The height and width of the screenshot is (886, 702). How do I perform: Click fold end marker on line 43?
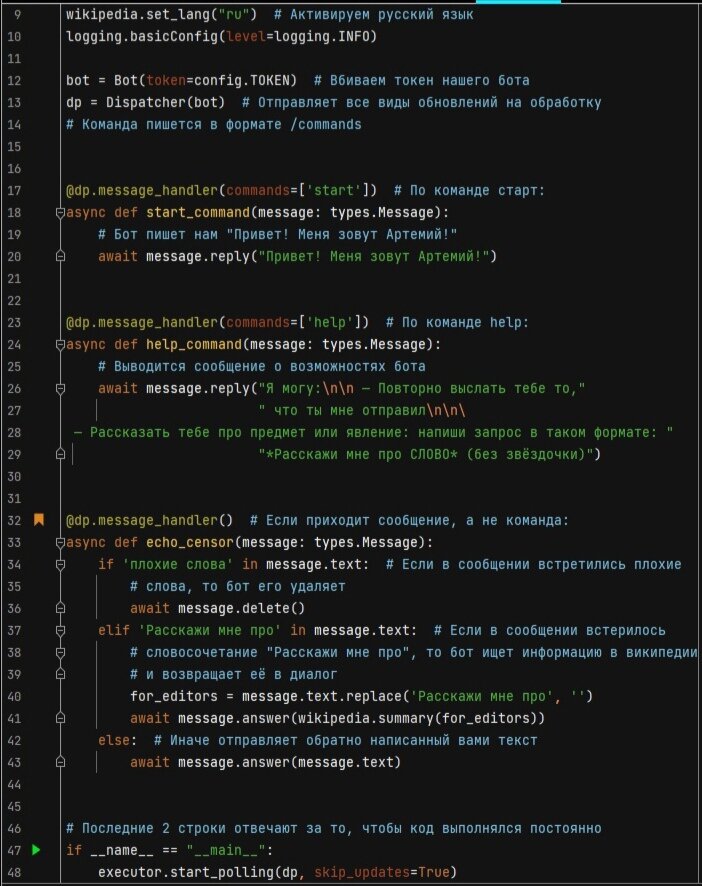(x=60, y=763)
